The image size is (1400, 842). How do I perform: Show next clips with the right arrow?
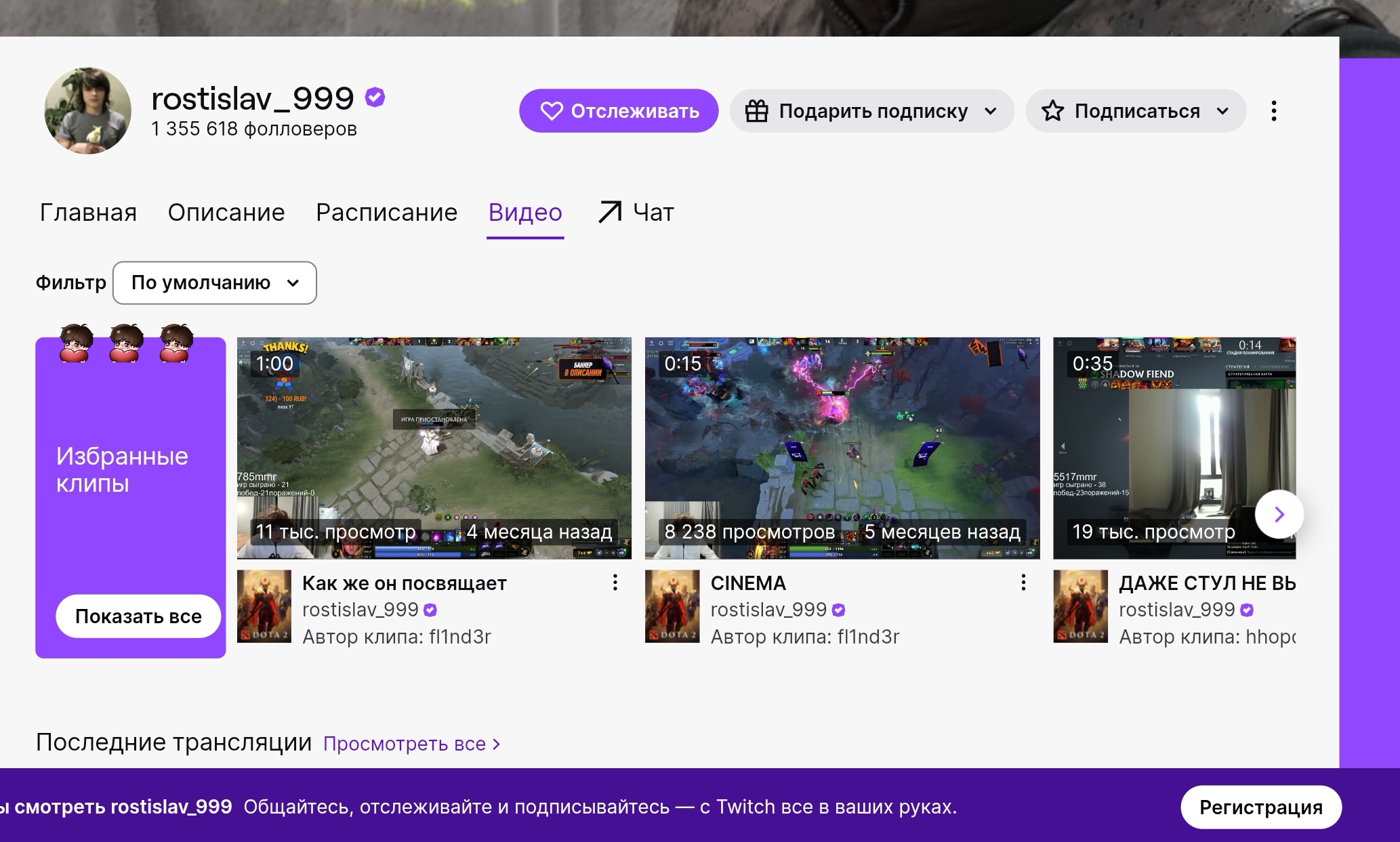click(1279, 514)
